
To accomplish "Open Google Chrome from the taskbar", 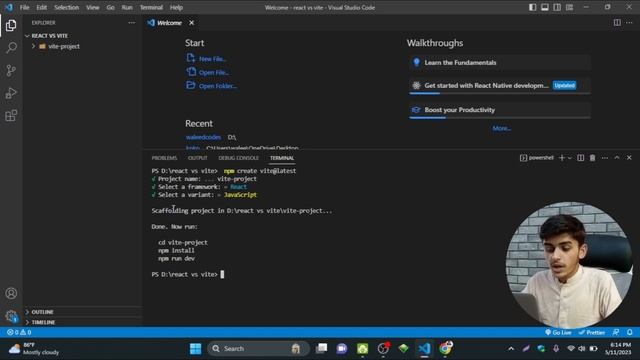I will coord(445,349).
